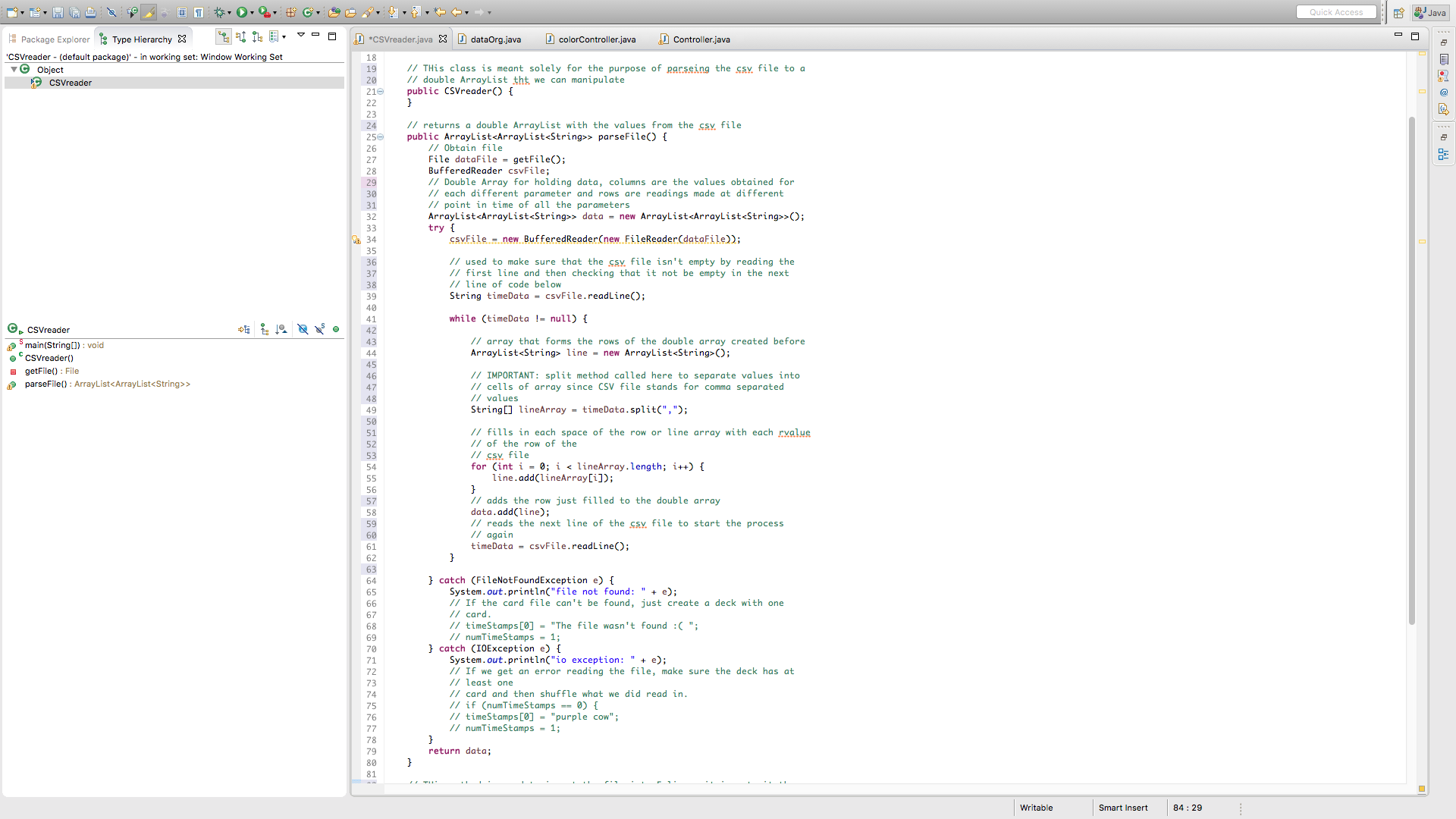The image size is (1456, 819).
Task: Toggle Hide Static Fields and Methods icon
Action: click(x=319, y=329)
